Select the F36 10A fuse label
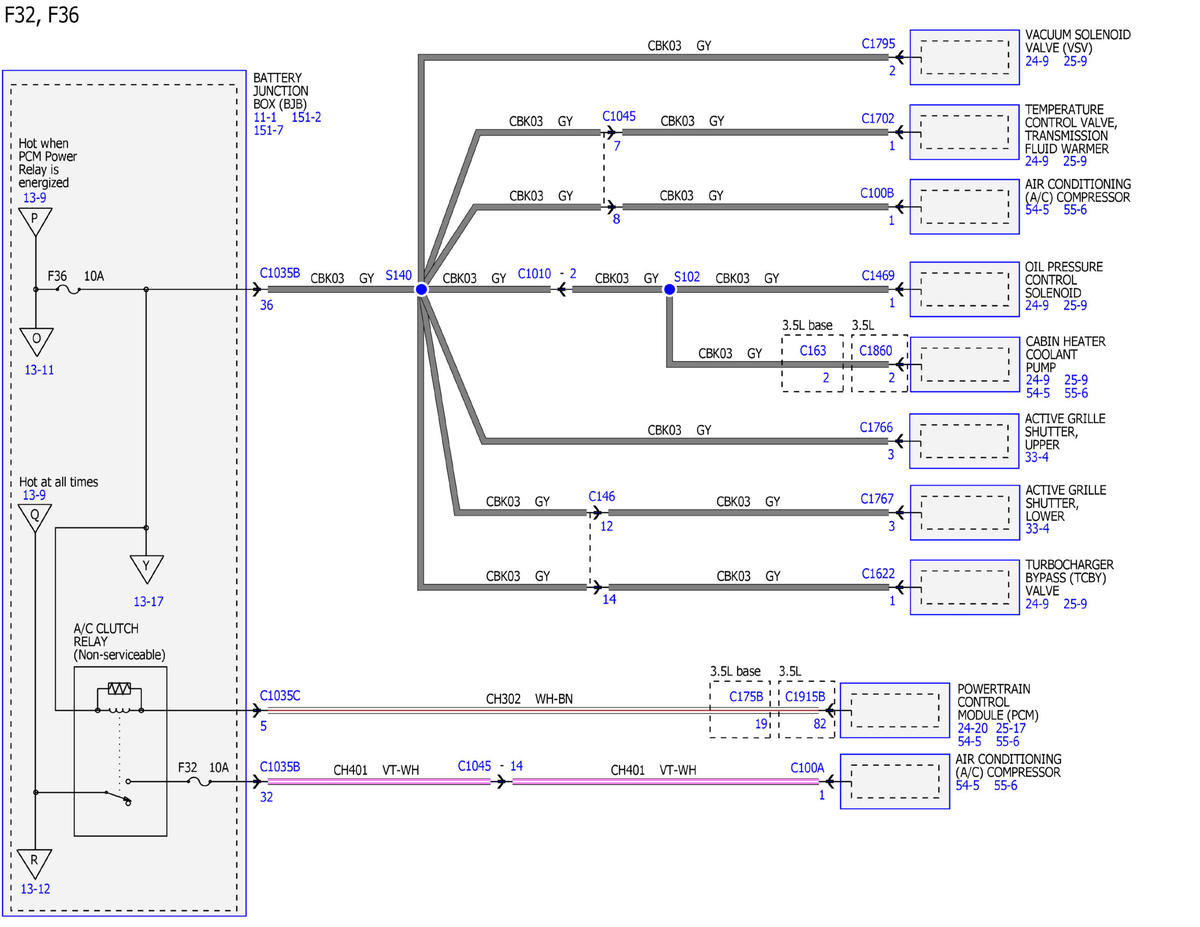Viewport: 1200px width, 927px height. pos(76,276)
